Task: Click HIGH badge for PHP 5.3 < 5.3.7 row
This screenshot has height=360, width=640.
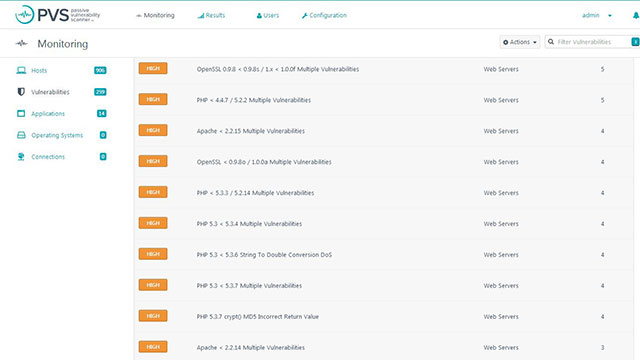Action: pos(153,285)
